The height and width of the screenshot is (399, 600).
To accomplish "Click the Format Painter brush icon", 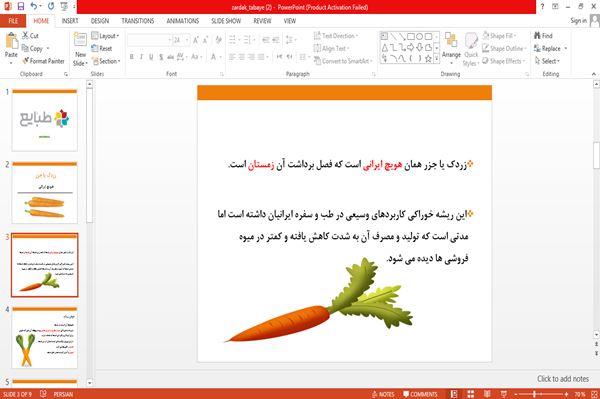I will 26,61.
